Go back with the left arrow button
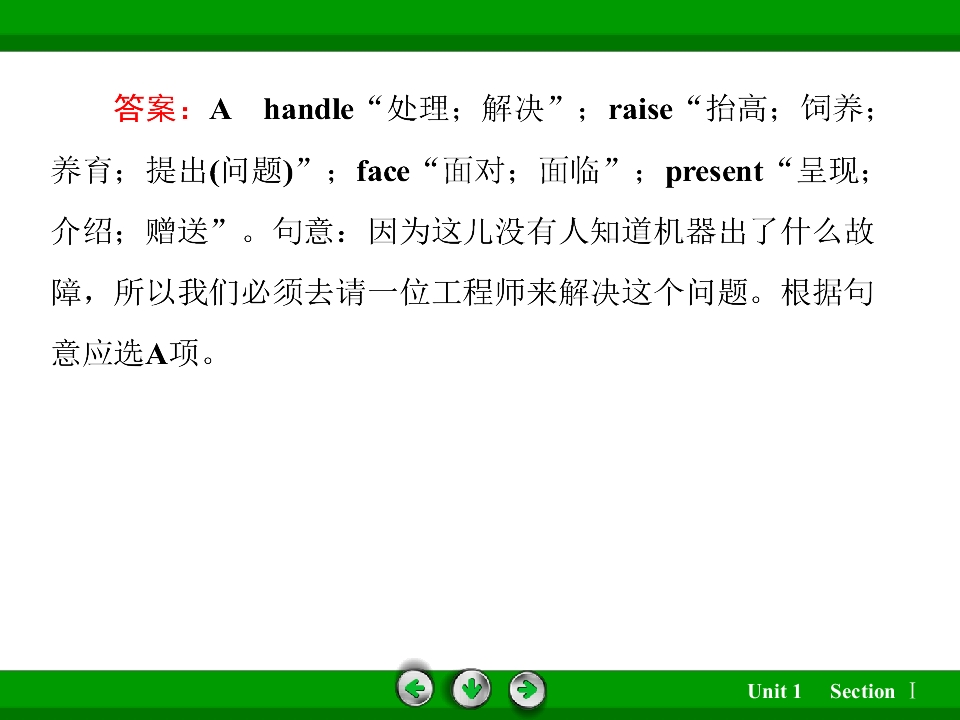This screenshot has height=720, width=960. [415, 689]
